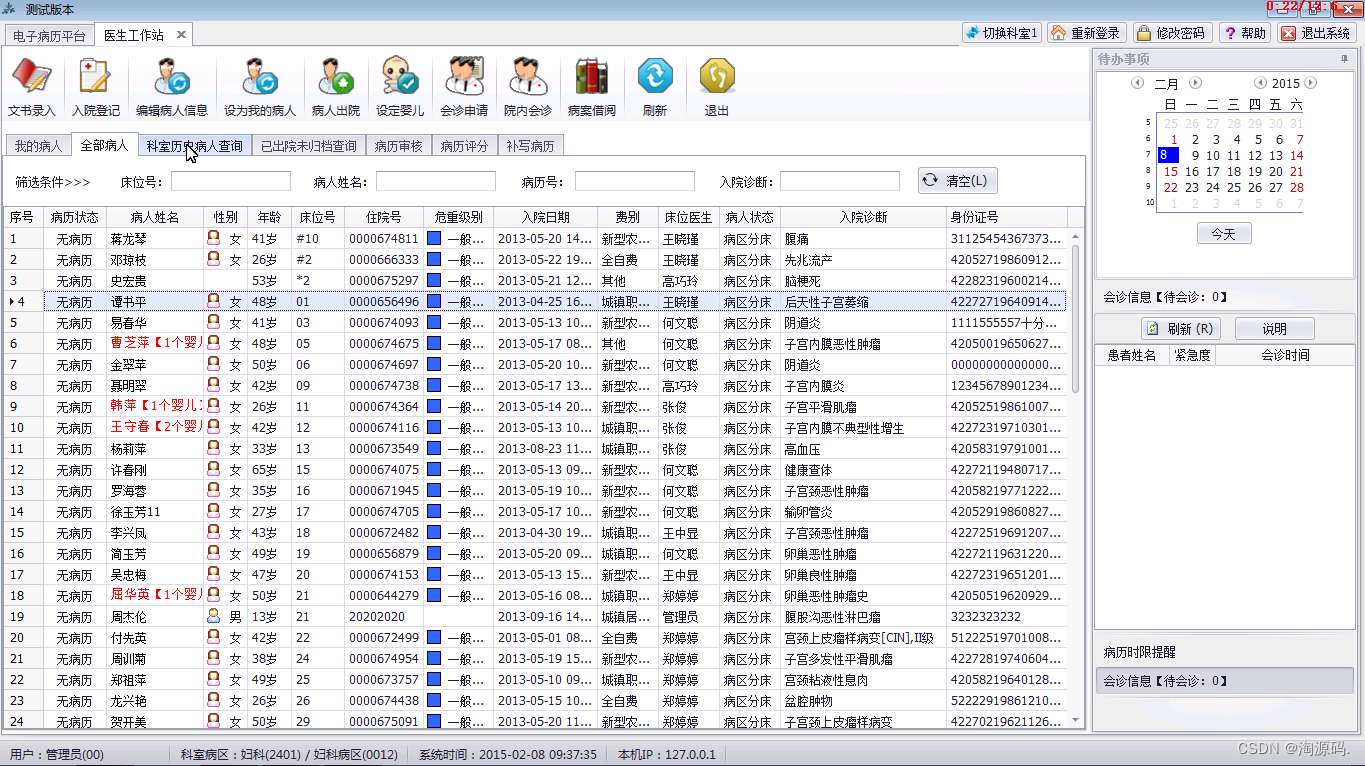Click the 刷新 refresh toolbar icon

tap(655, 88)
